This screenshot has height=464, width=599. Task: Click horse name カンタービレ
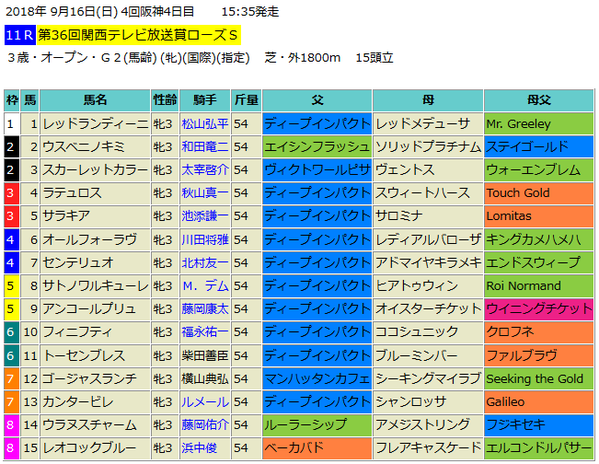point(78,402)
